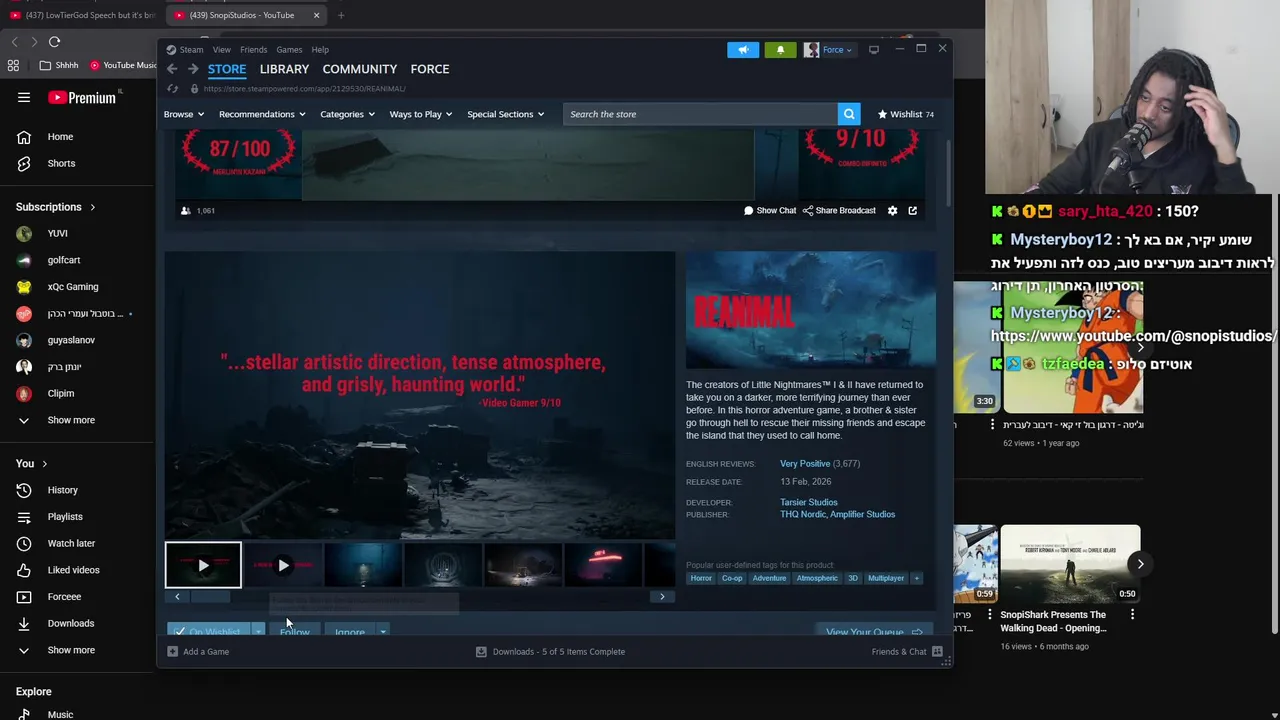This screenshot has height=720, width=1280.
Task: Open Tarsier Studios developer page
Action: point(809,502)
